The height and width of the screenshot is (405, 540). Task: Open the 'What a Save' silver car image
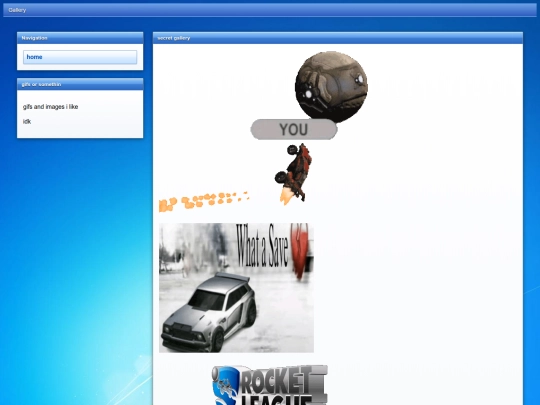coord(236,288)
